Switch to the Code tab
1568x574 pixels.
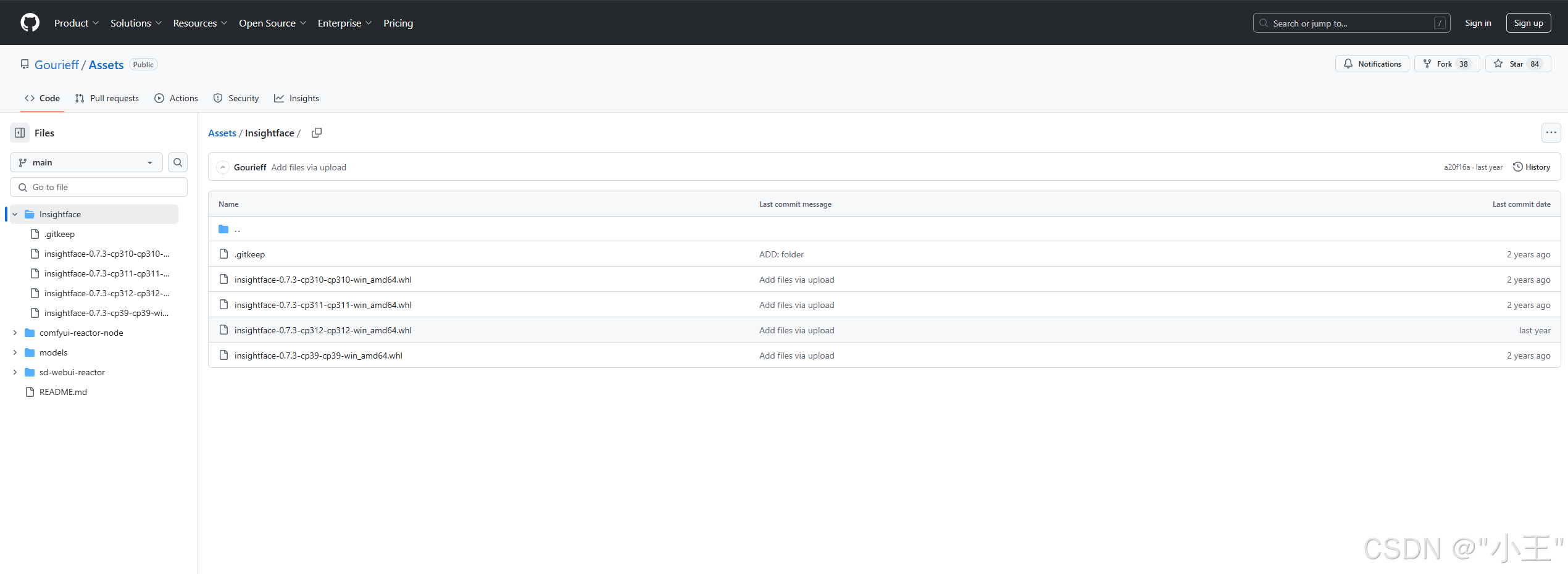[42, 98]
